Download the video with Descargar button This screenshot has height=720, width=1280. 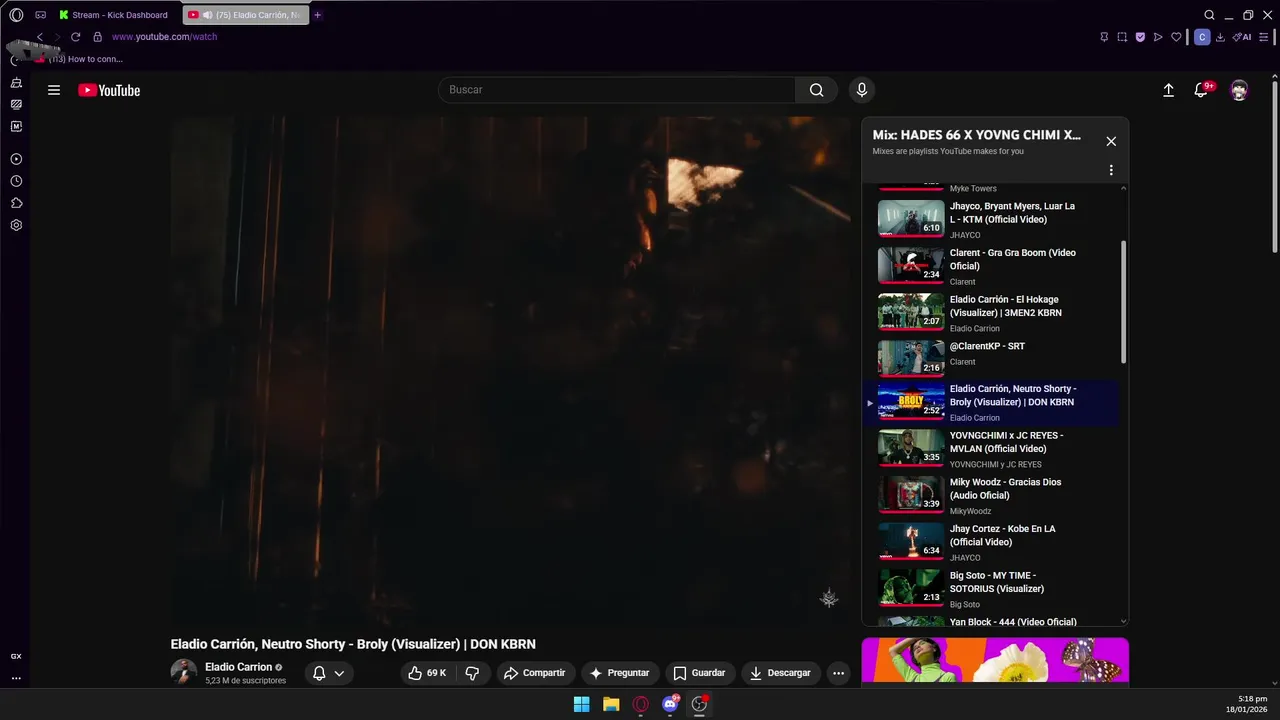[780, 673]
